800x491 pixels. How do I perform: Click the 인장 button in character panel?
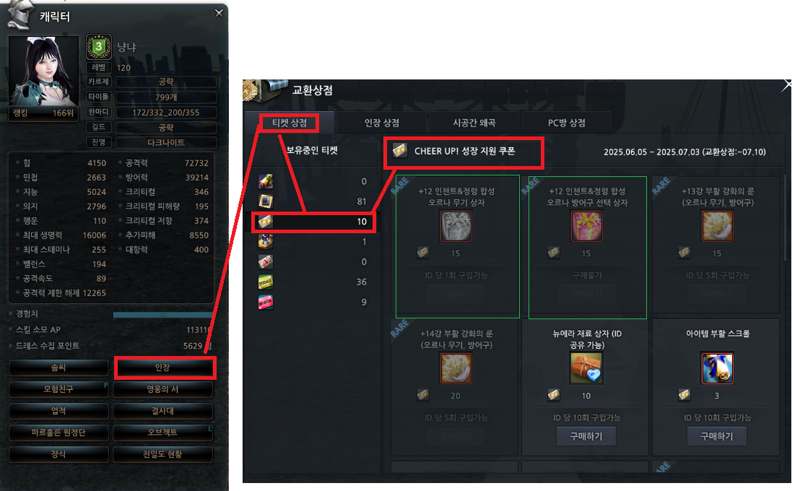click(163, 367)
